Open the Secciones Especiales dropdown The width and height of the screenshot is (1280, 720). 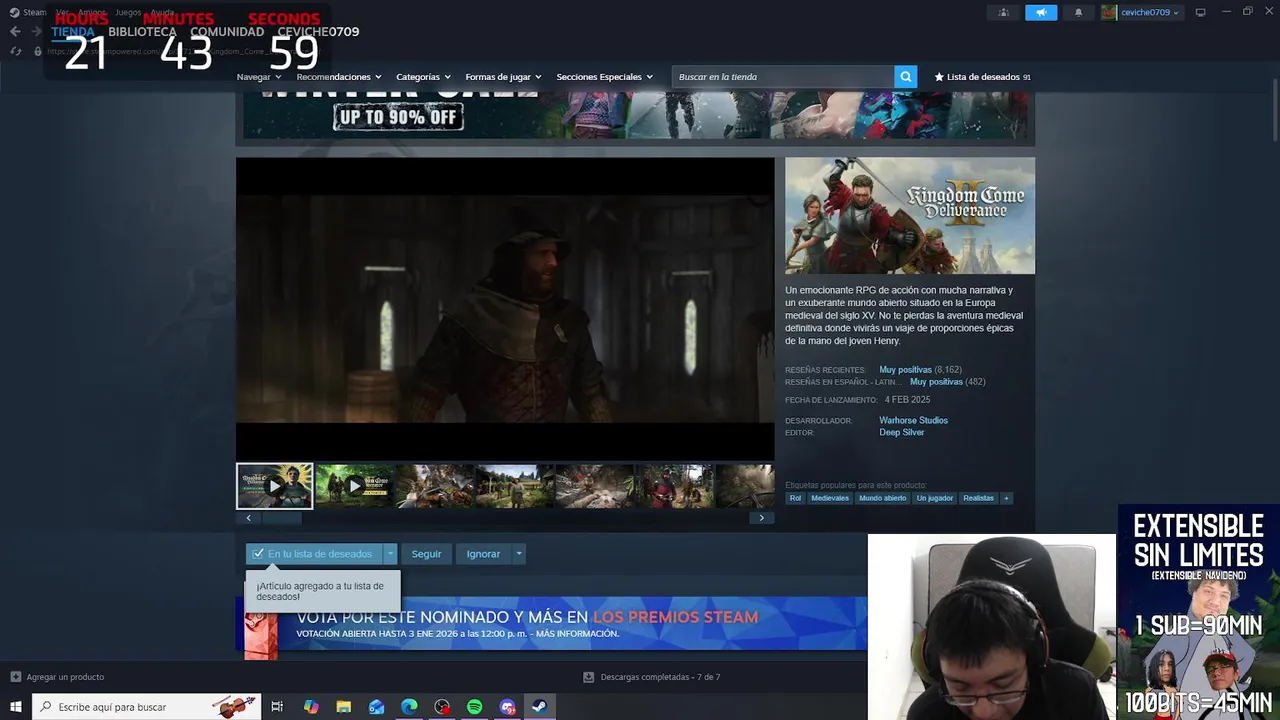click(604, 77)
